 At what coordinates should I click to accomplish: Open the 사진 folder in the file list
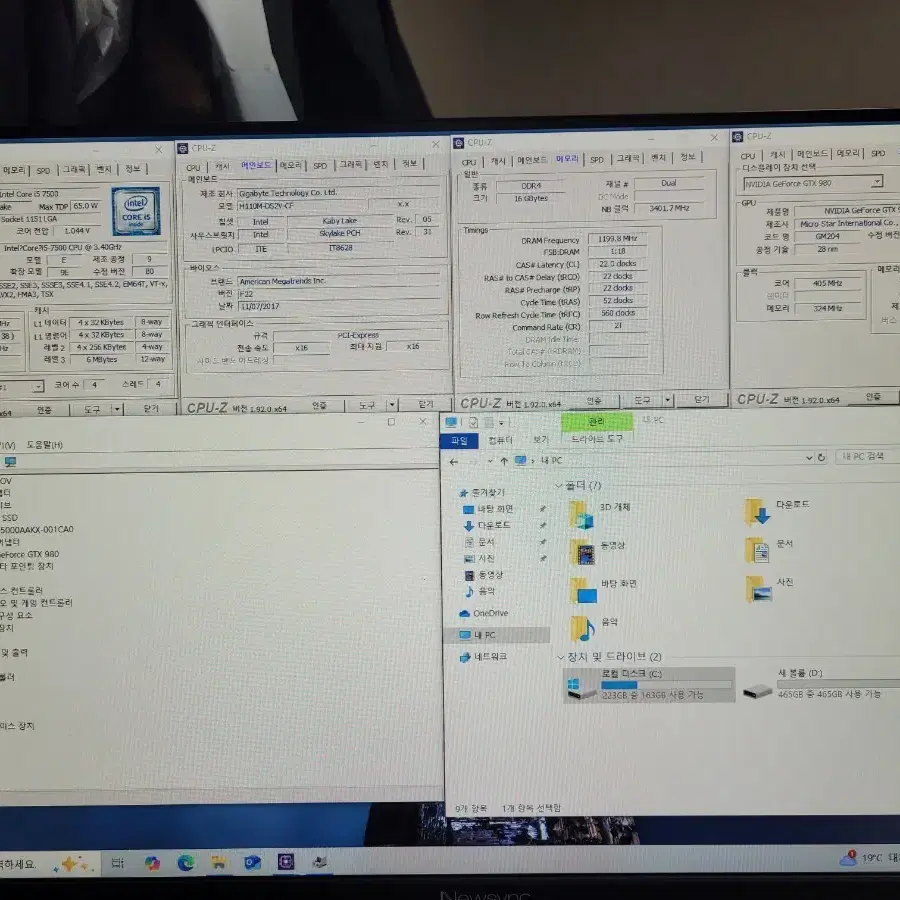coord(758,588)
